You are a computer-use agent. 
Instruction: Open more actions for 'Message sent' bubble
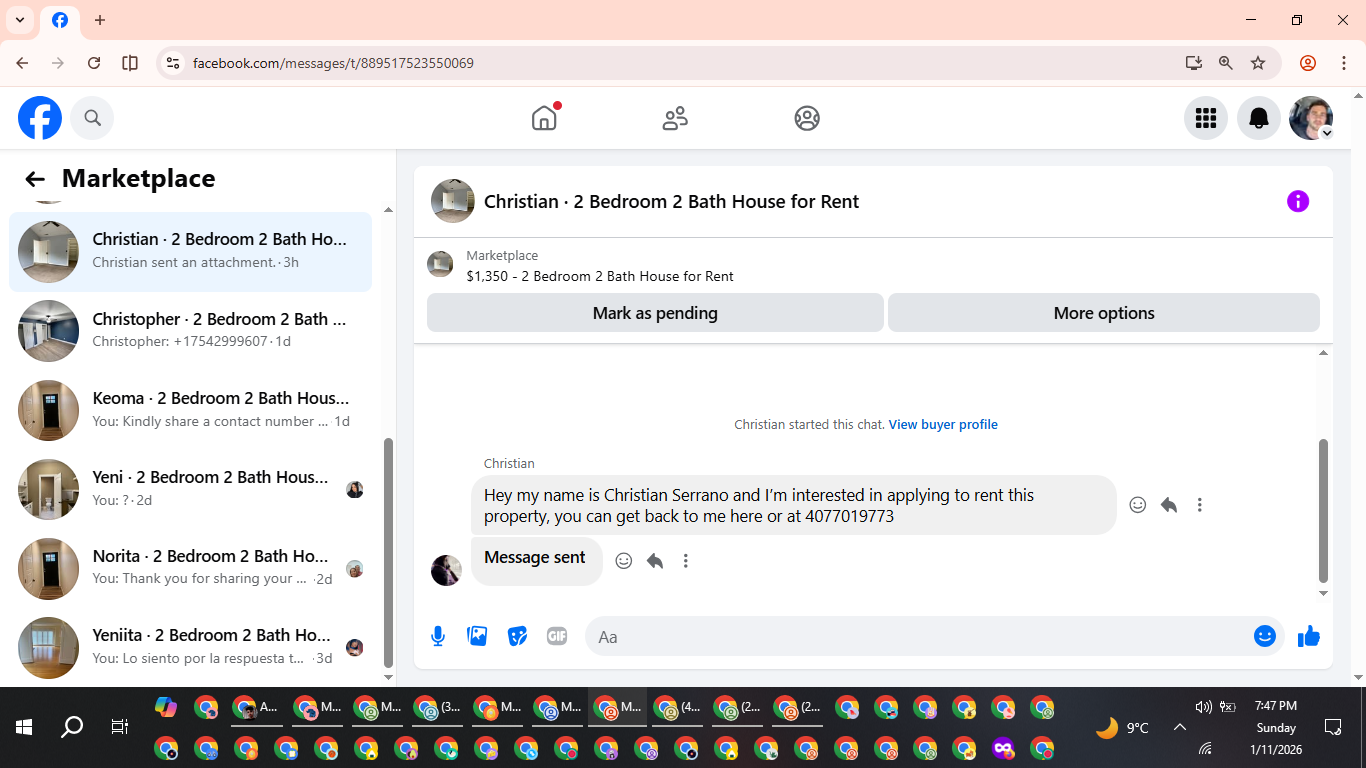686,561
